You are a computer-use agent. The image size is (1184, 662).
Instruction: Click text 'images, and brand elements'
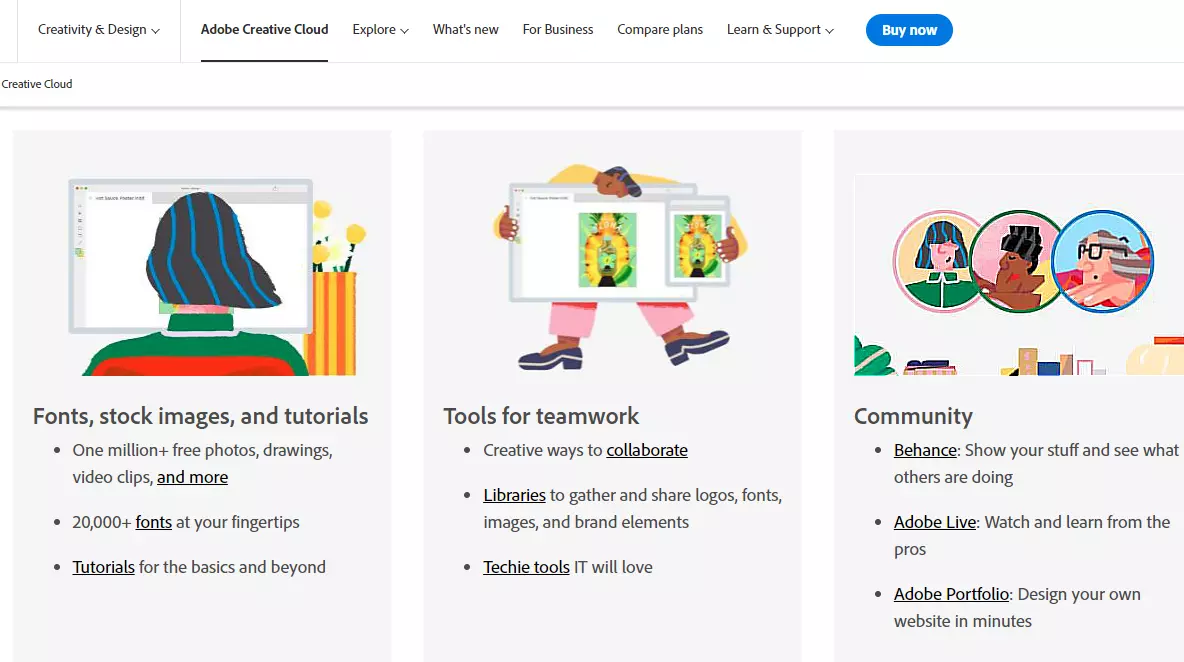tap(586, 522)
